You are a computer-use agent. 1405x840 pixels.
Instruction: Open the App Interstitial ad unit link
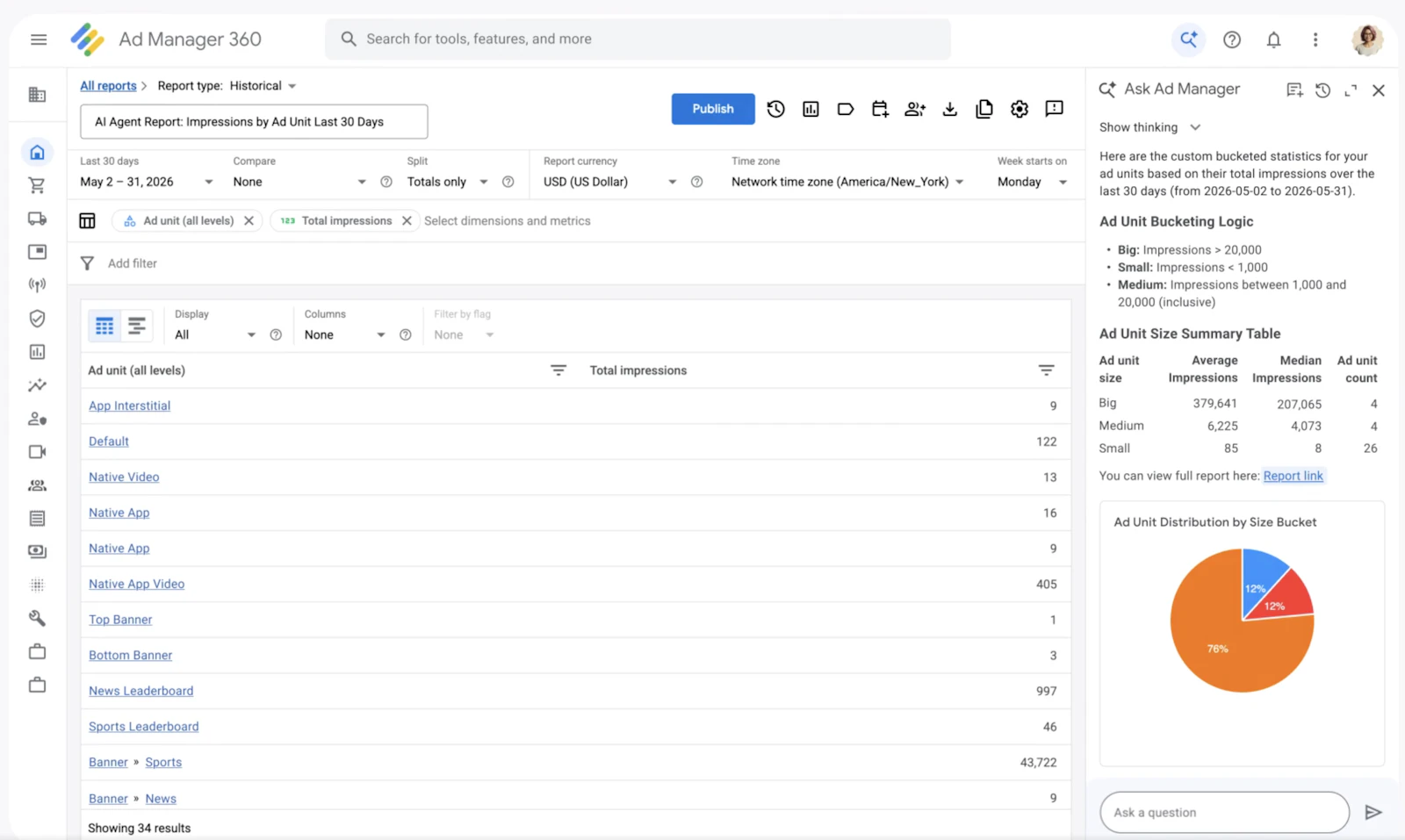[x=129, y=406]
